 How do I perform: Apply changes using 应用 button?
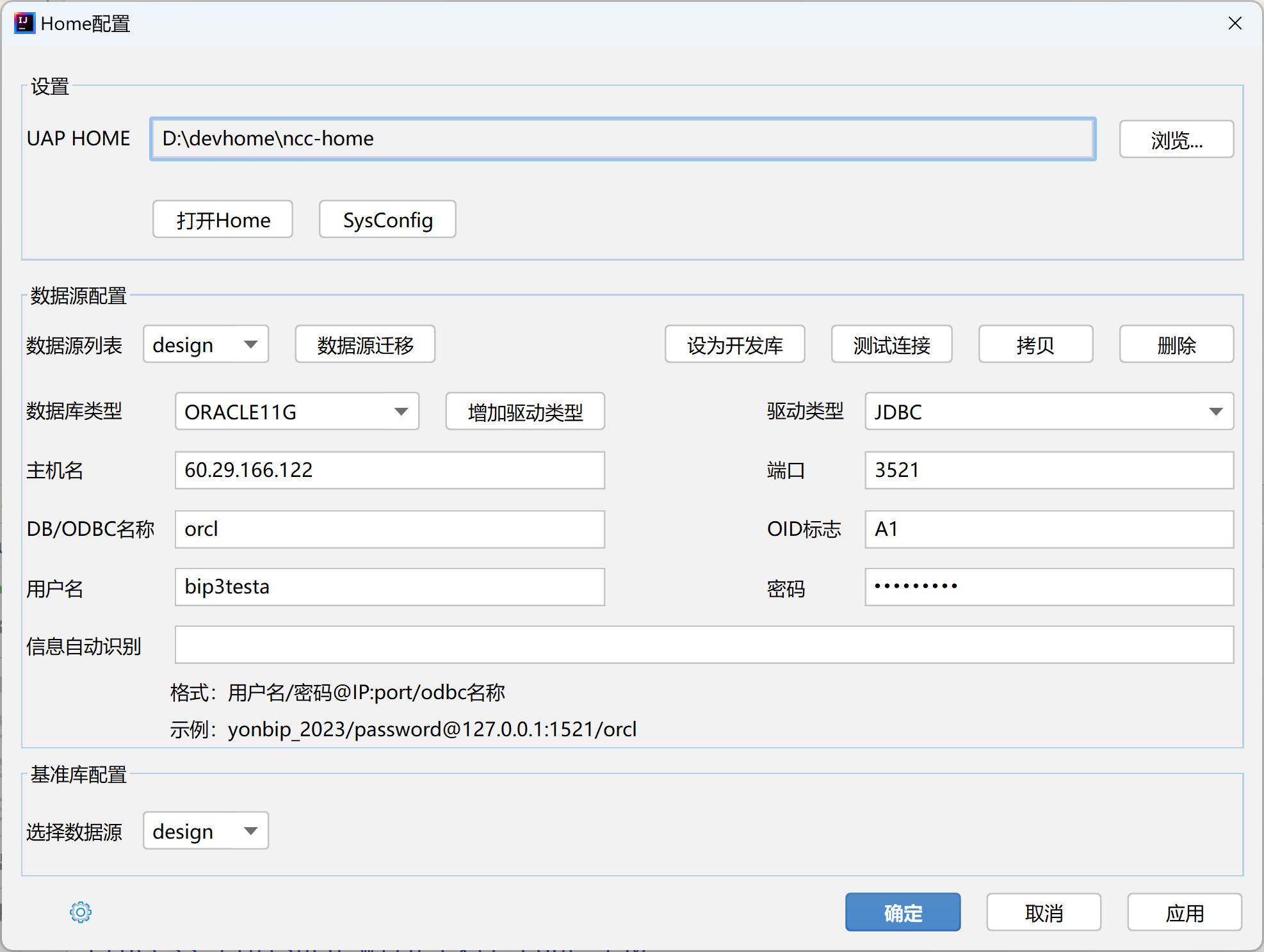pyautogui.click(x=1184, y=912)
